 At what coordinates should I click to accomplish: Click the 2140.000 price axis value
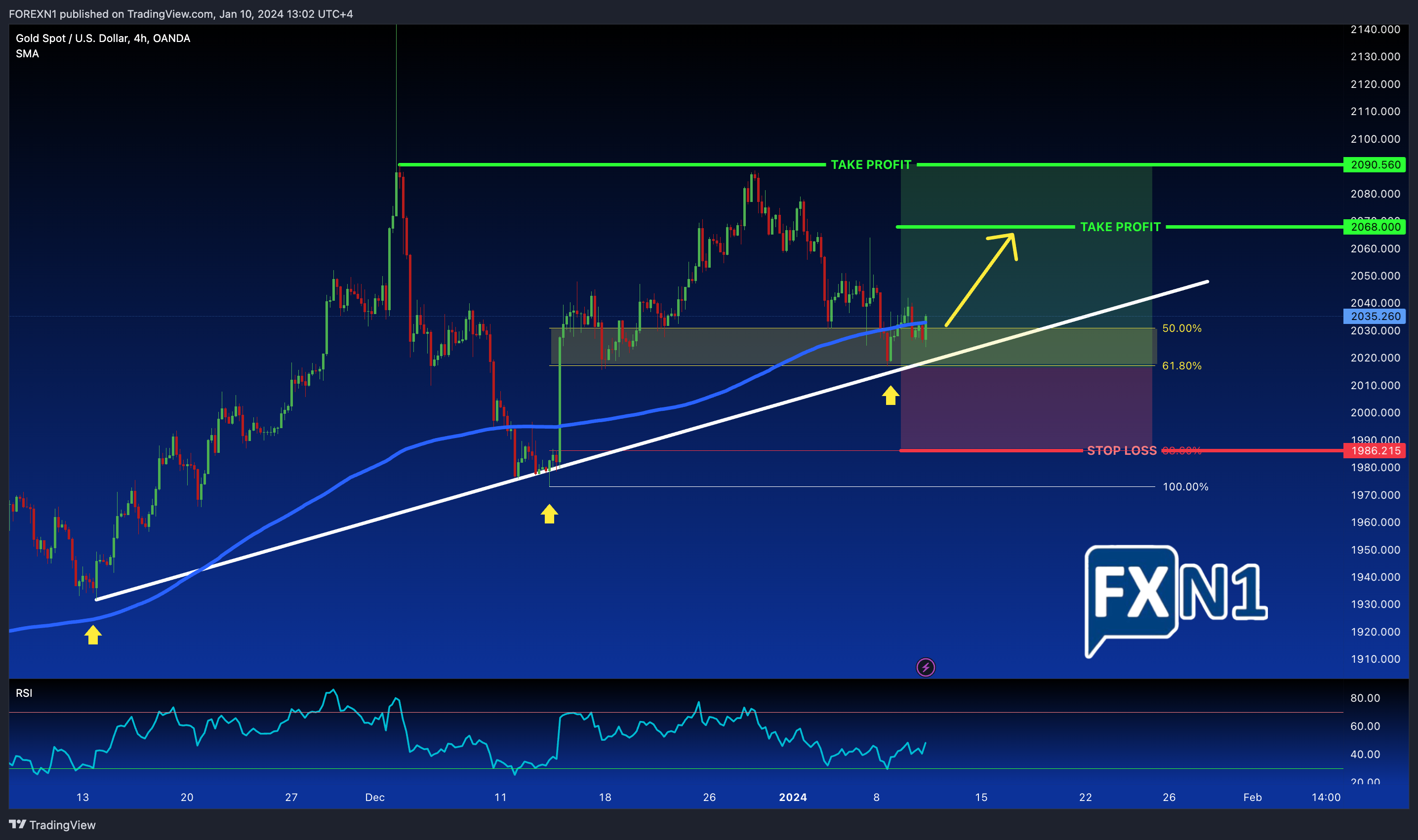[1375, 30]
